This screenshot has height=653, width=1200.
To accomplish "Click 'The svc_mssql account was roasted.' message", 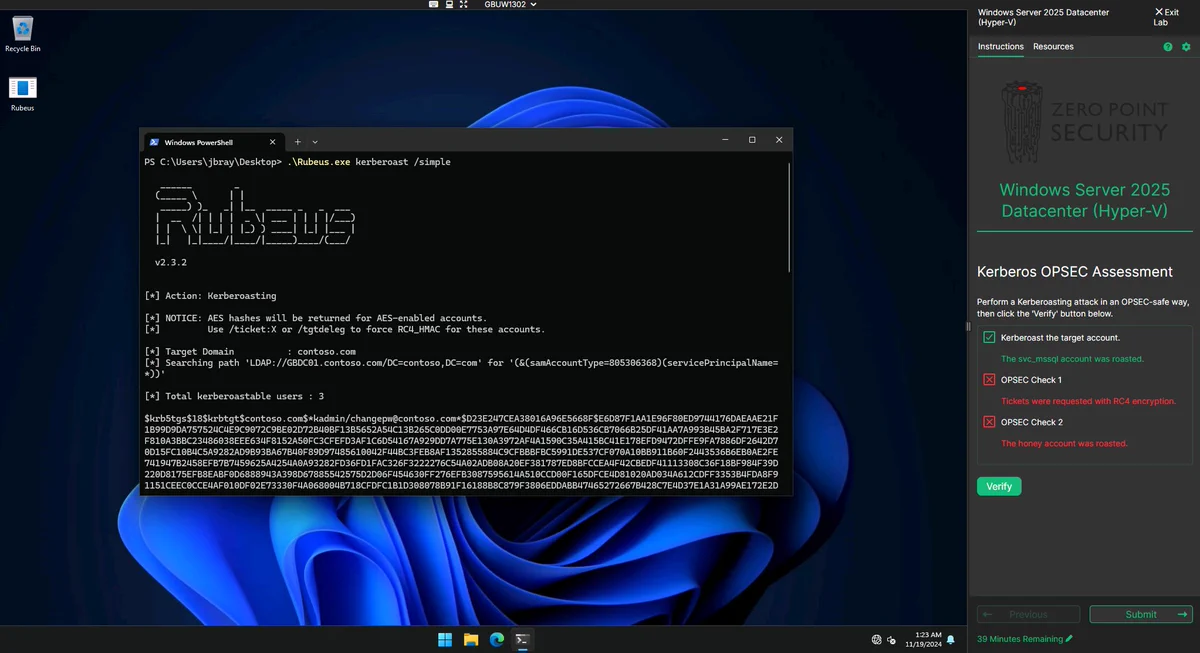I will click(x=1072, y=359).
